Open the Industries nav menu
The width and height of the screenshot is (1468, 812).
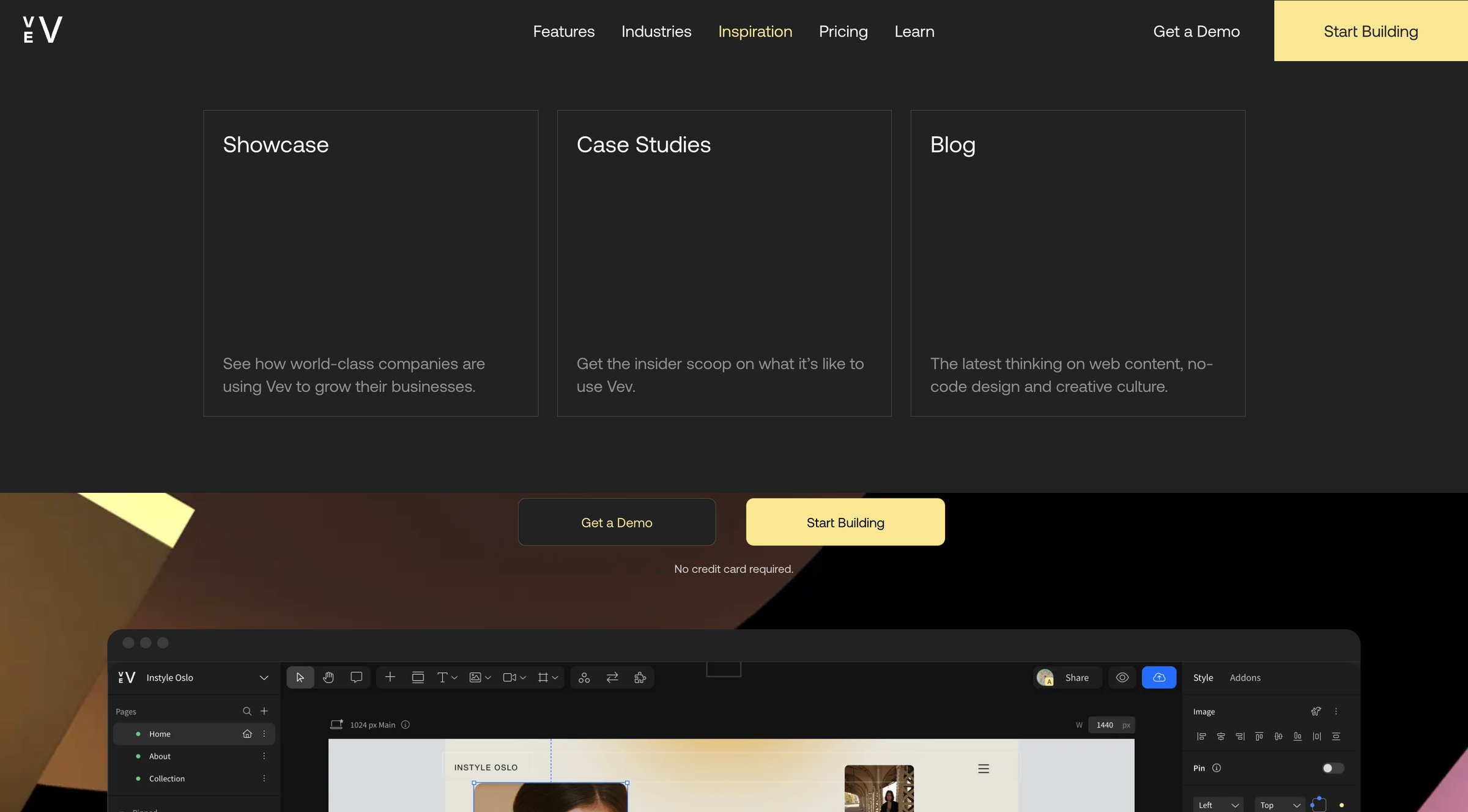click(656, 31)
